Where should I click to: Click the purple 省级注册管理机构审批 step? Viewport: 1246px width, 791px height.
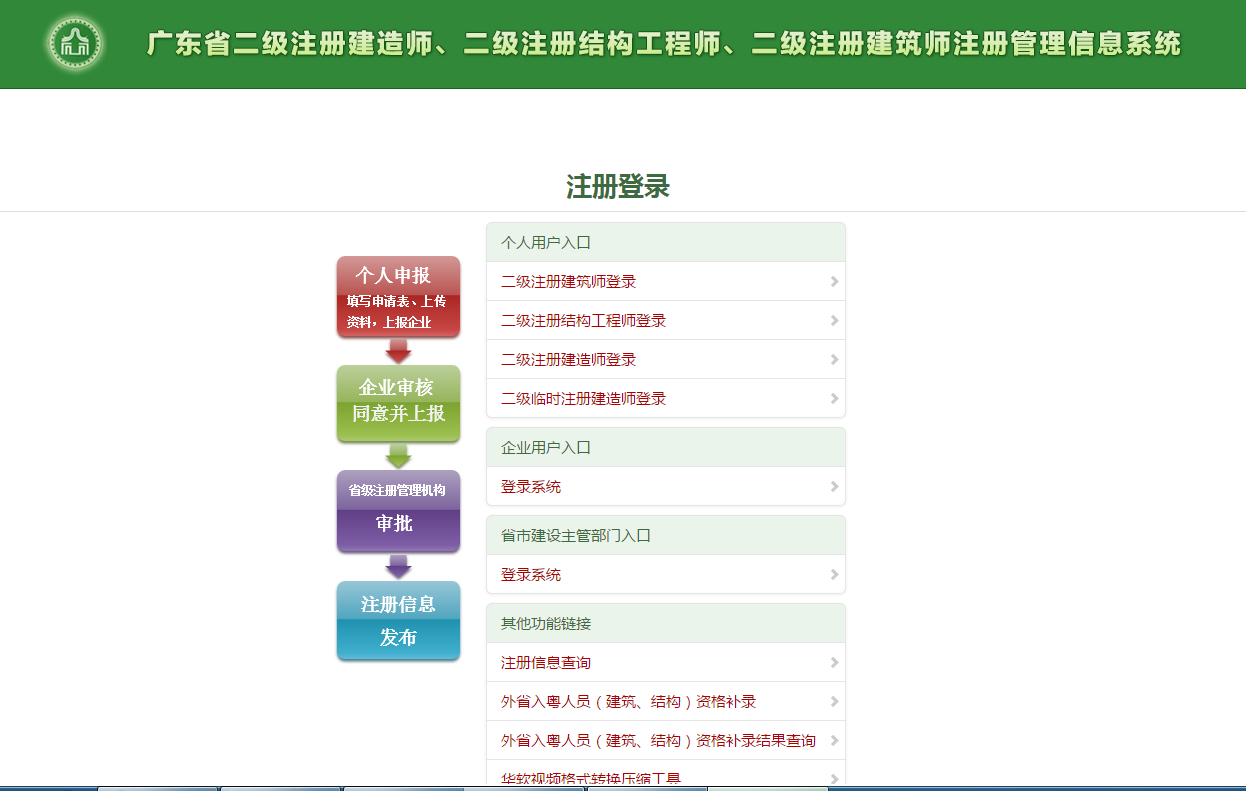point(398,511)
